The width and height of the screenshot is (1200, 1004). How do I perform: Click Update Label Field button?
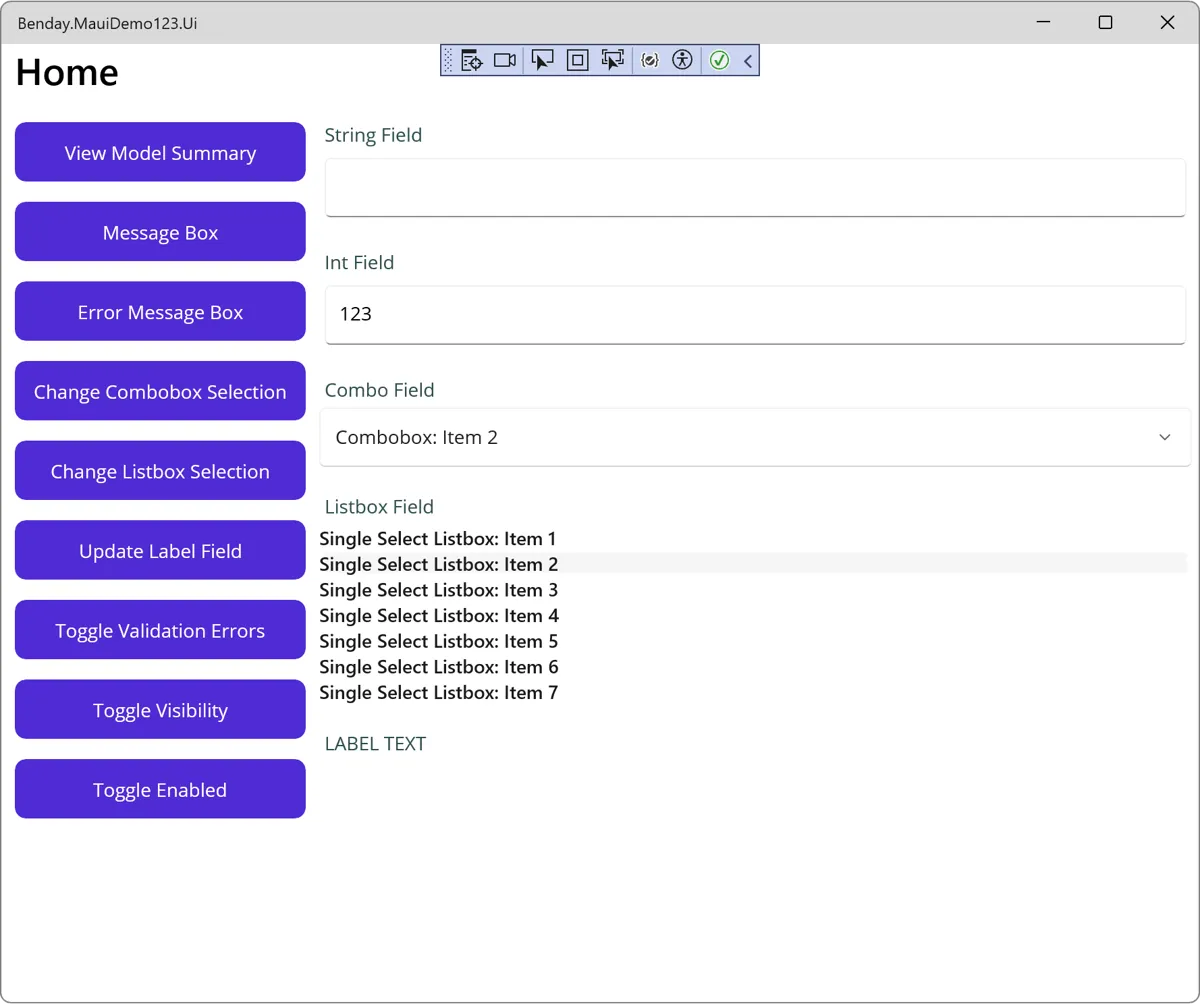[x=160, y=550]
